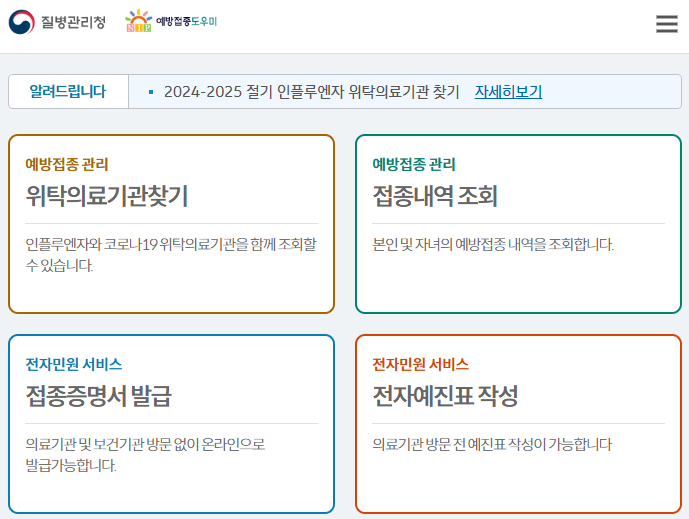Open the 자세히보기 link
Screen dimensions: 689x519
pos(508,91)
